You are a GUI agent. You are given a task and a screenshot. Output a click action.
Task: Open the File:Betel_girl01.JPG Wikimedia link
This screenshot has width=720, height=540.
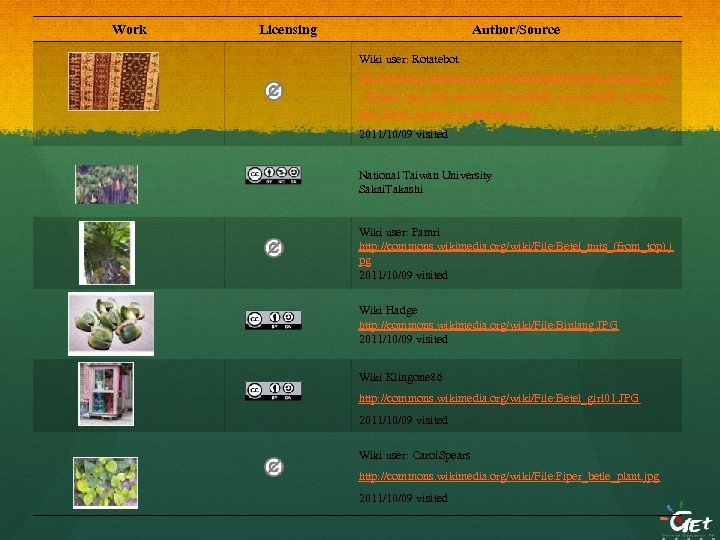coord(499,398)
